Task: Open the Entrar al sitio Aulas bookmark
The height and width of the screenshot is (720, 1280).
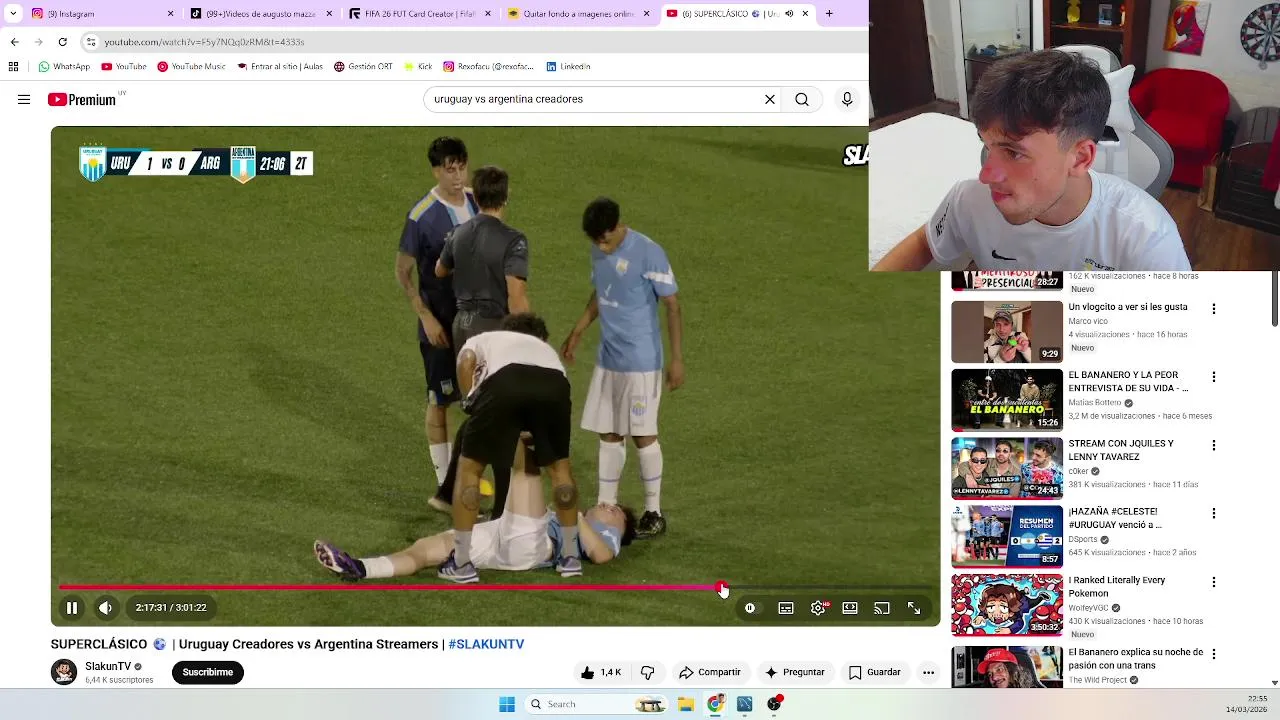Action: pos(280,67)
